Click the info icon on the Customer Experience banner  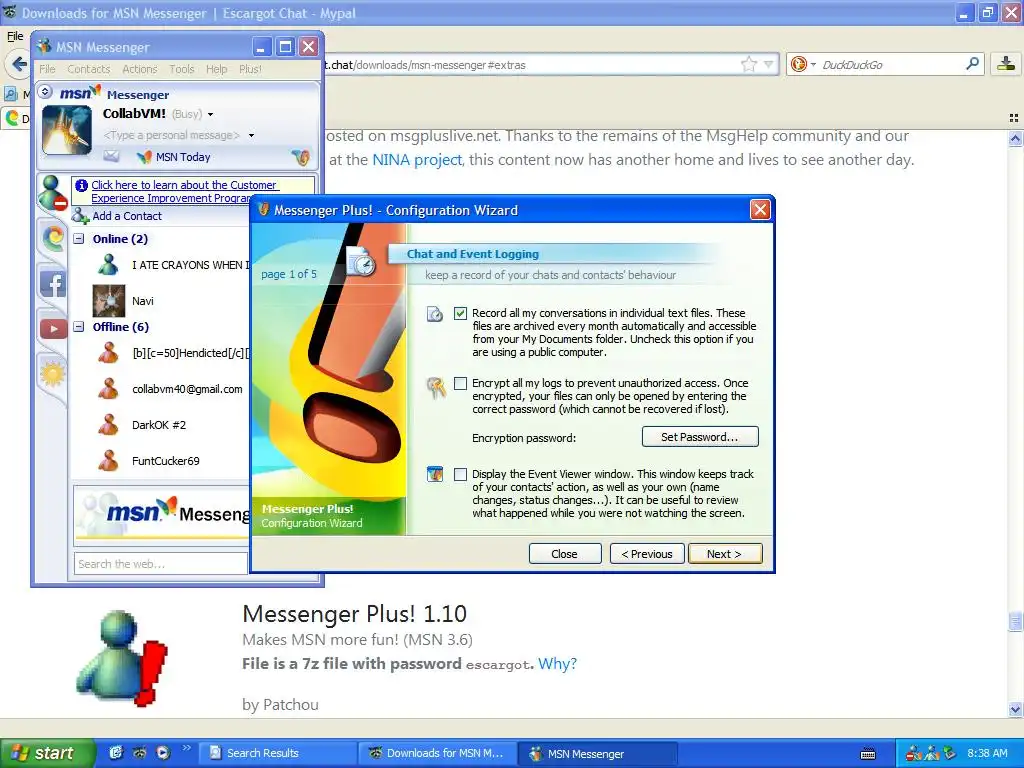[x=82, y=185]
